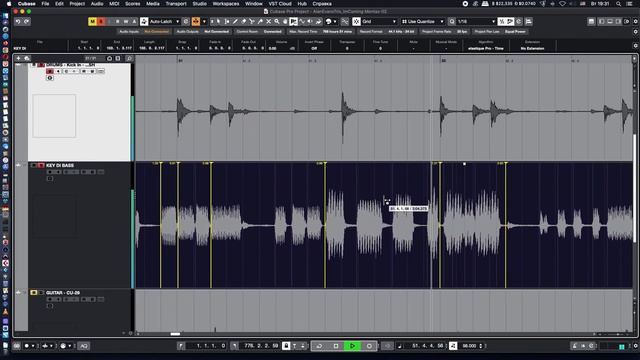The height and width of the screenshot is (360, 640).
Task: Toggle the global Solo S button
Action: coord(101,21)
